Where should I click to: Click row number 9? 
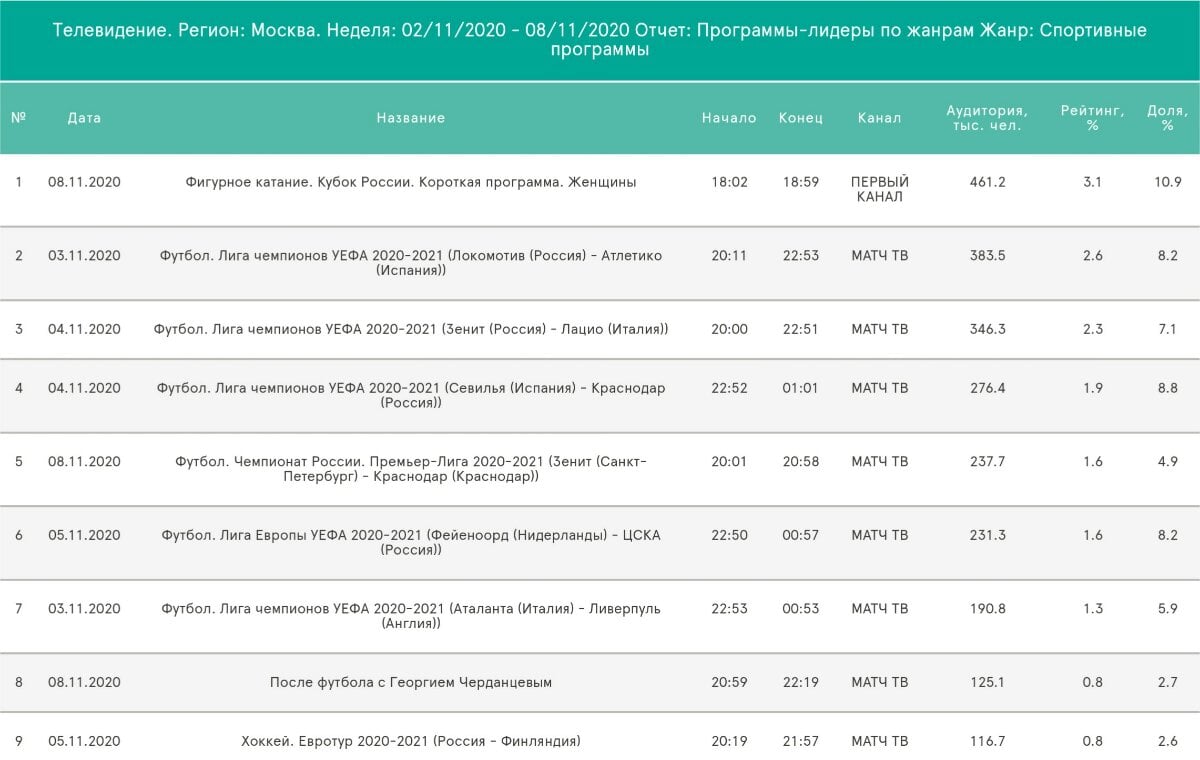pos(19,741)
